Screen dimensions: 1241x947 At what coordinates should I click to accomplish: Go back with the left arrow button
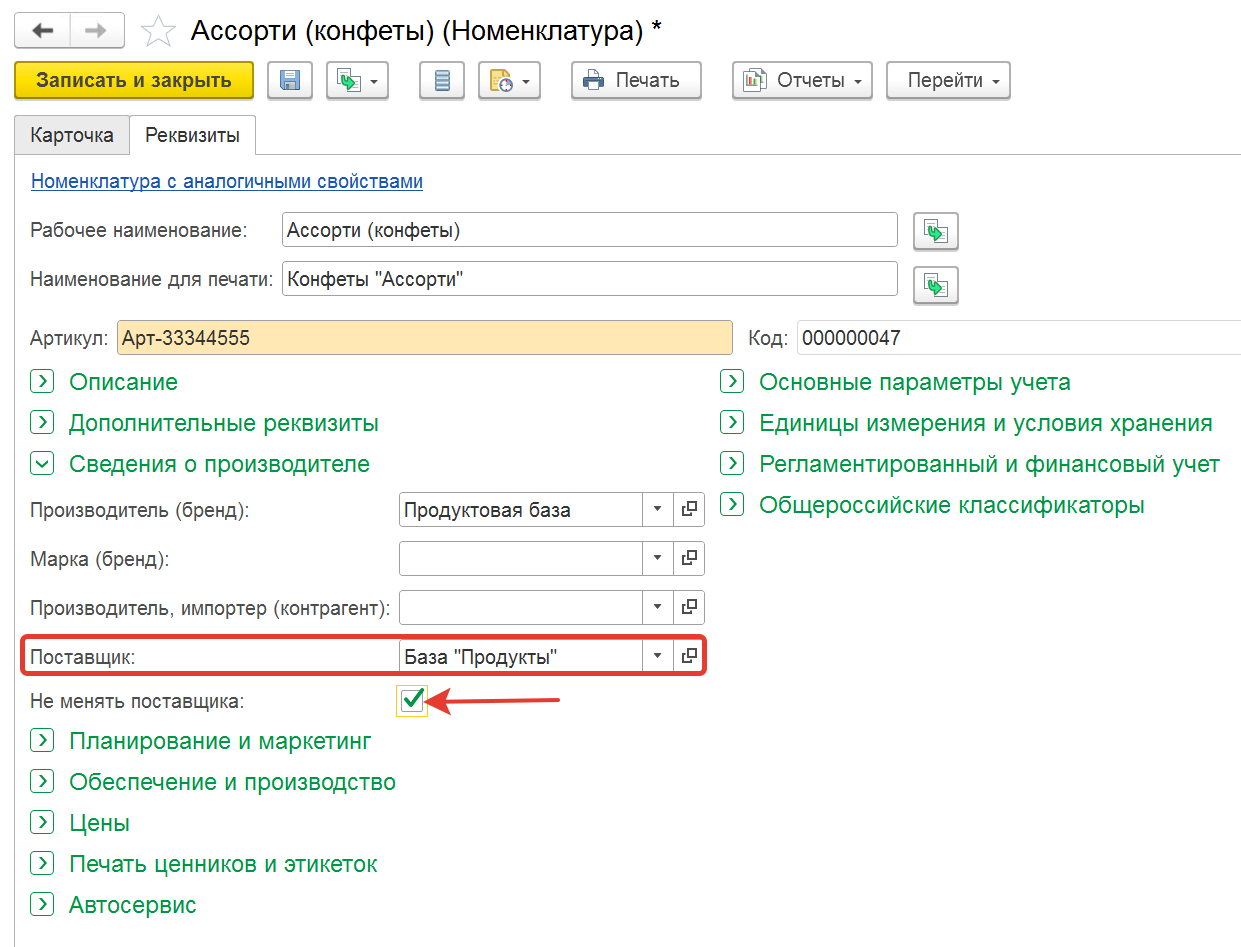coord(42,30)
